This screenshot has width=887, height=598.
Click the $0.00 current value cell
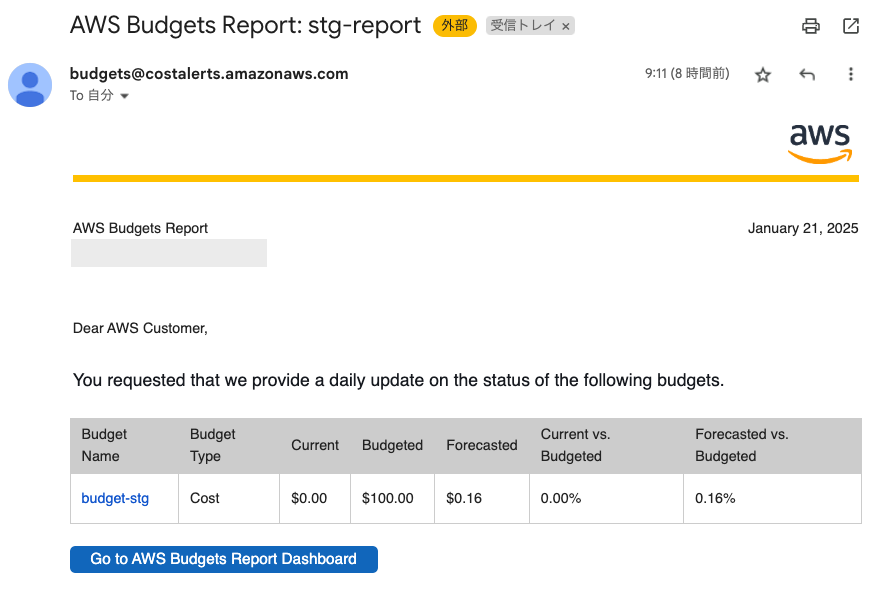(315, 498)
